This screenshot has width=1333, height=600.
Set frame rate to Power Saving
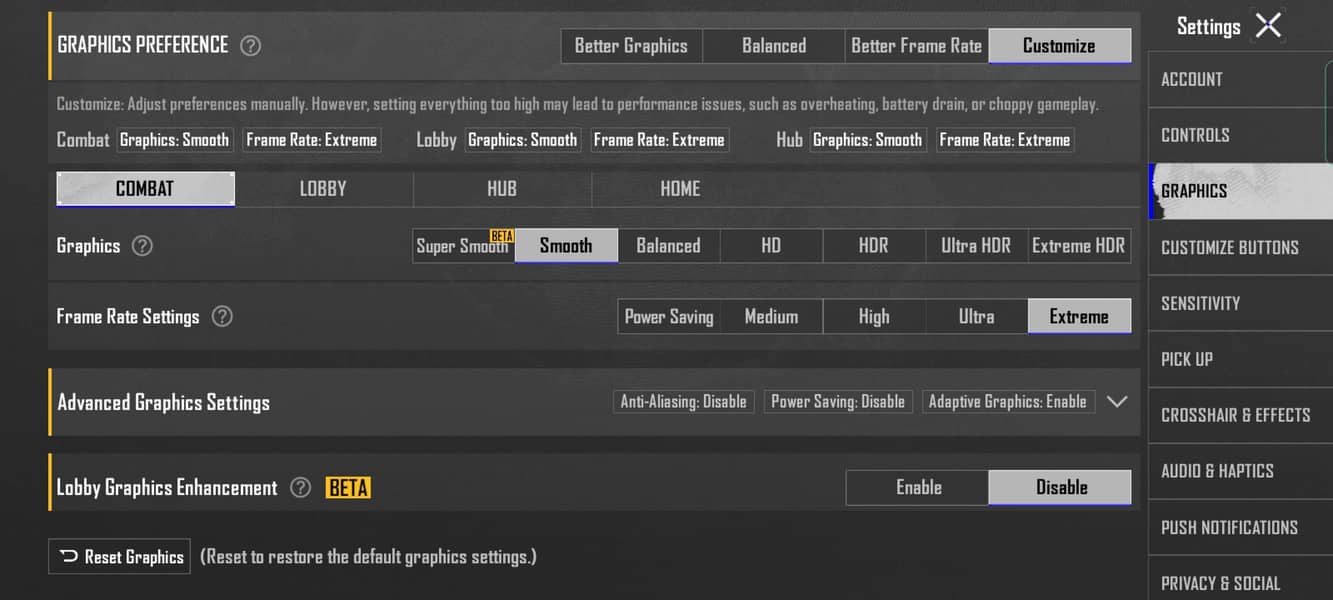tap(669, 317)
